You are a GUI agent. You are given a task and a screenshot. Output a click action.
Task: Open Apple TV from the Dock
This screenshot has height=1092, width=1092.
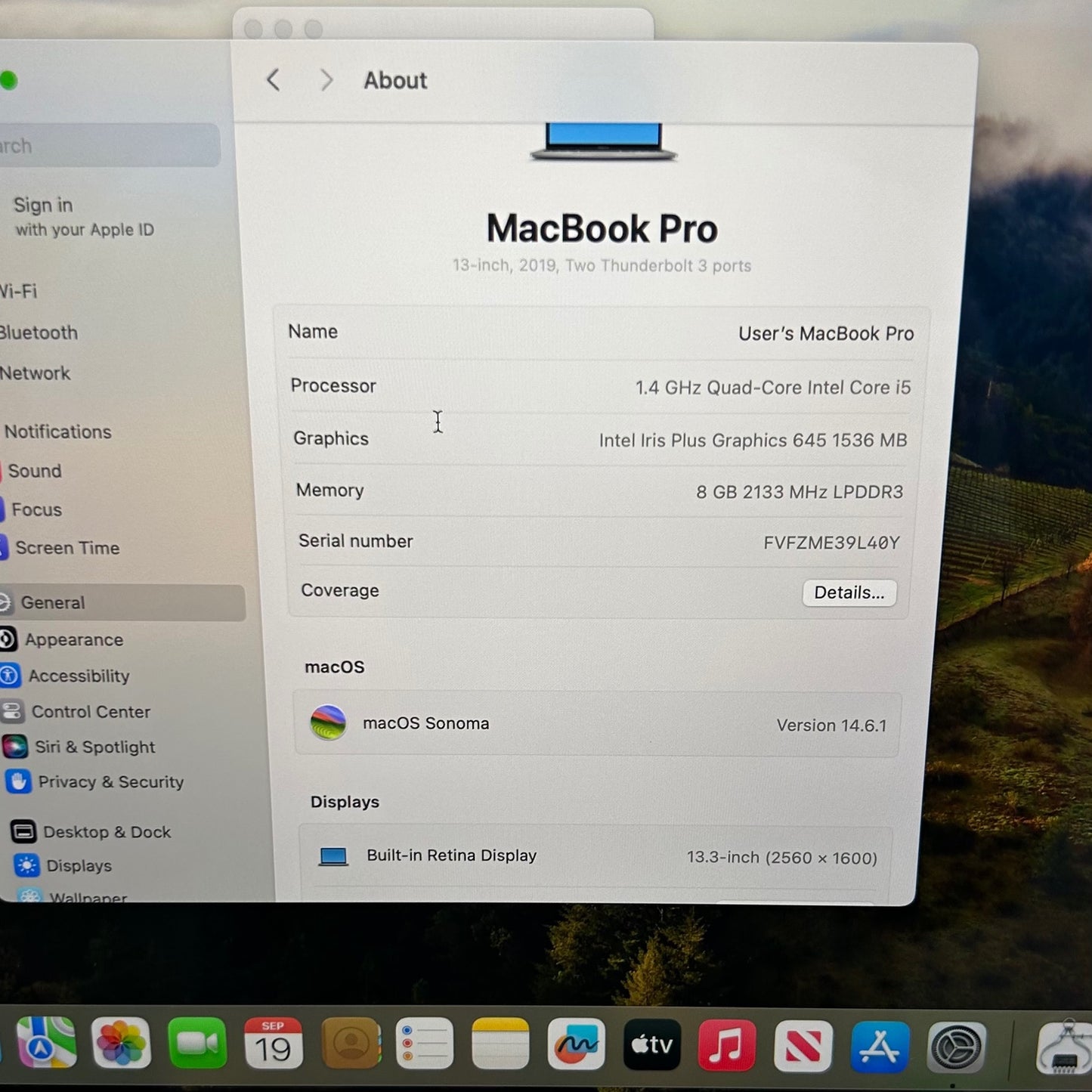click(x=651, y=1045)
